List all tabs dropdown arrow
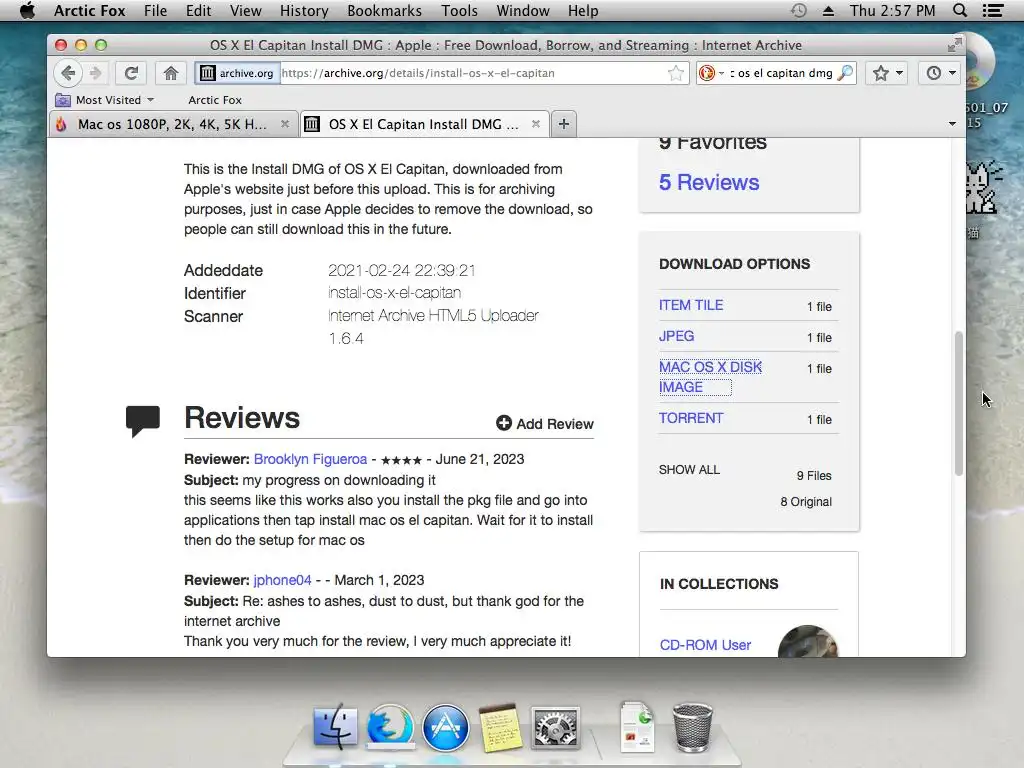This screenshot has width=1024, height=768. tap(952, 124)
